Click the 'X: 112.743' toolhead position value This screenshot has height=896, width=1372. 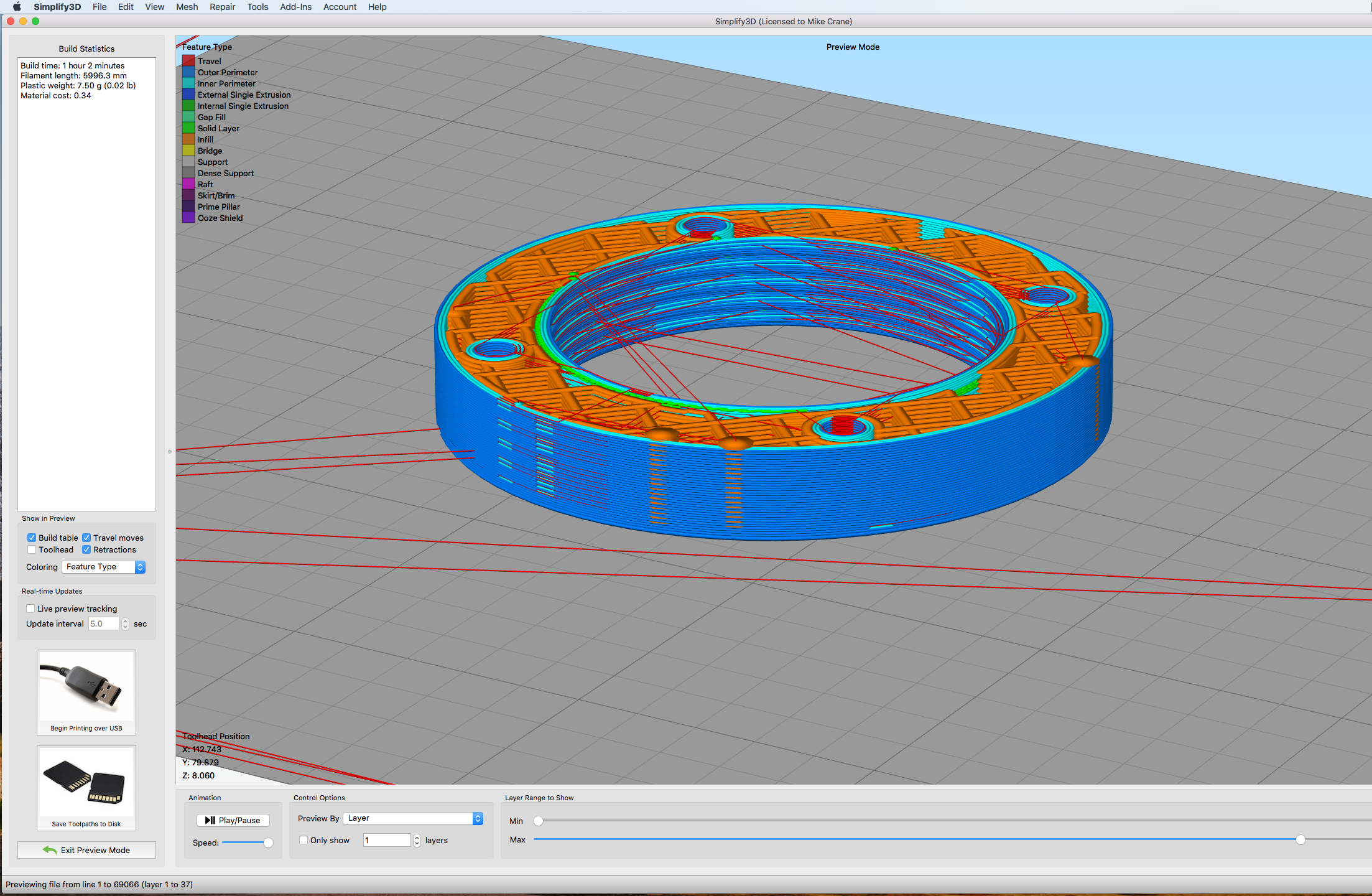(x=202, y=749)
